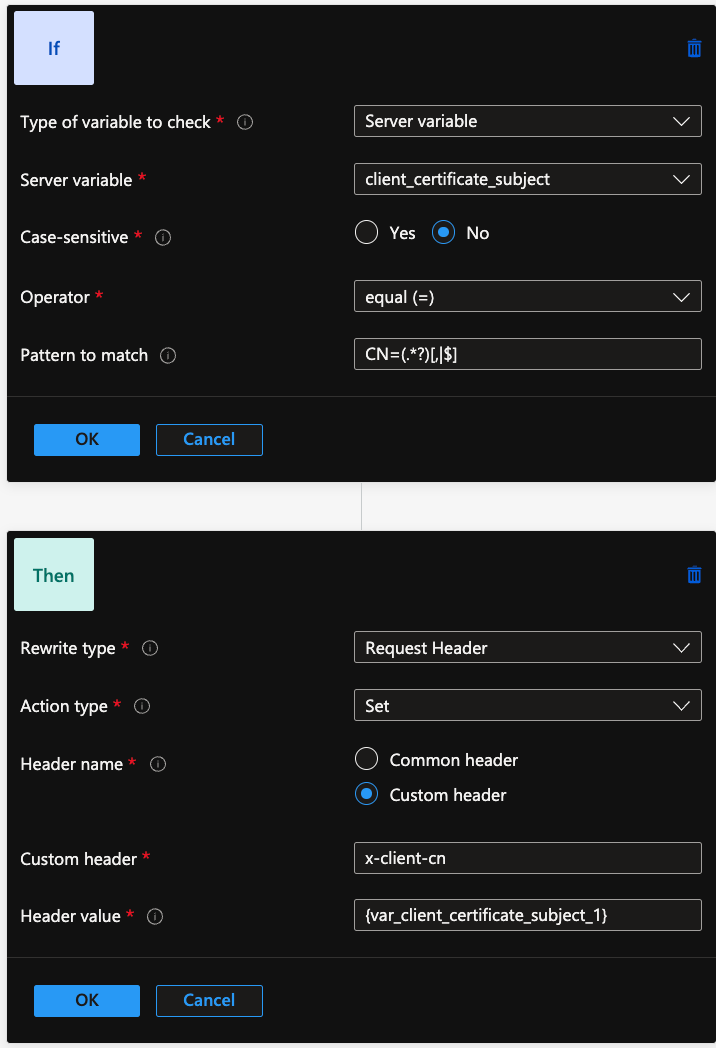
Task: Click info icon beside Header value label
Action: pyautogui.click(x=155, y=917)
